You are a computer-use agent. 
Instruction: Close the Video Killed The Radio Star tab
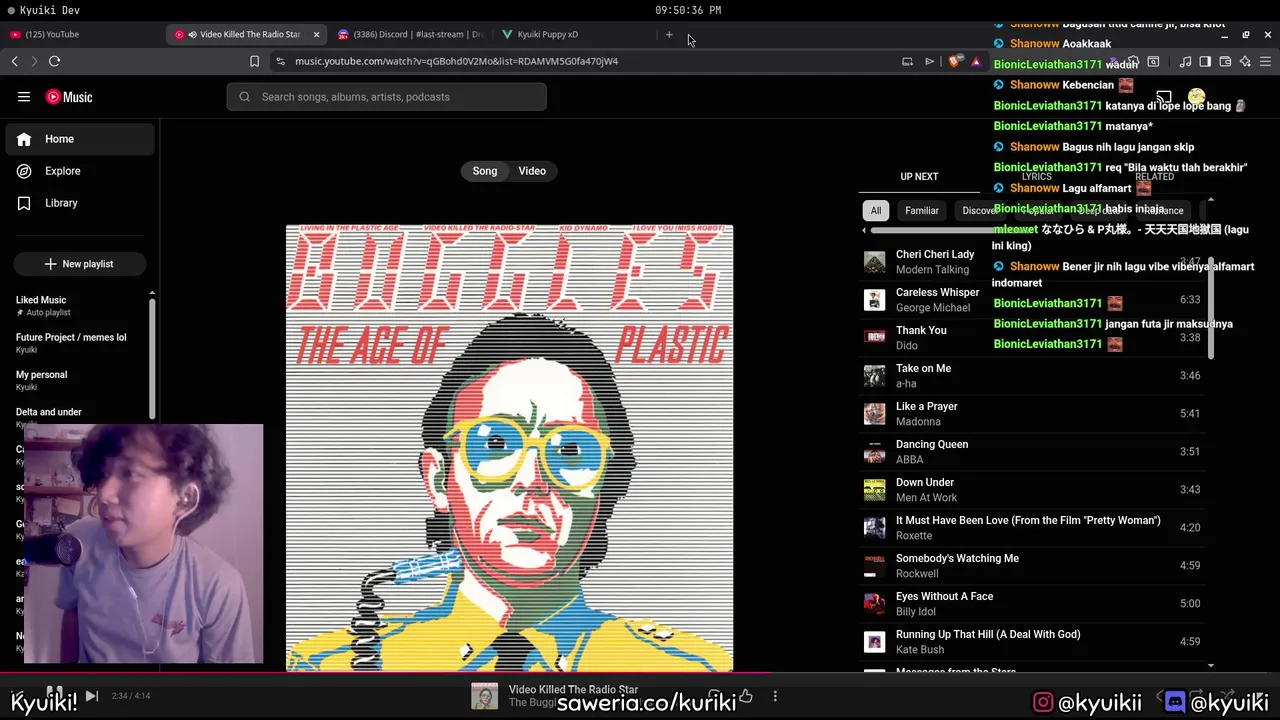(x=316, y=34)
